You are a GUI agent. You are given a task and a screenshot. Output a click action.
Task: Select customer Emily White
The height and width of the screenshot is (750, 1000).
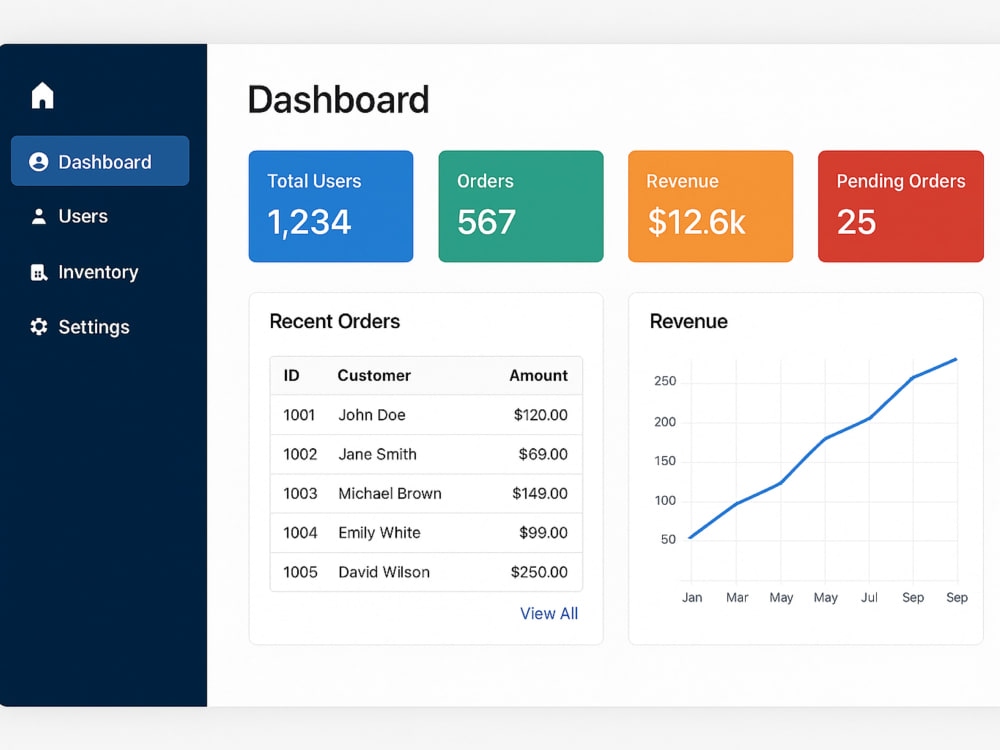pyautogui.click(x=379, y=533)
